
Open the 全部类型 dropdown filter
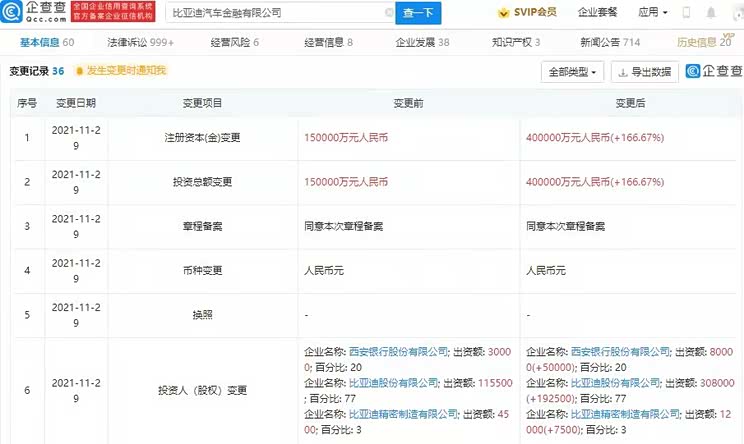pyautogui.click(x=572, y=72)
